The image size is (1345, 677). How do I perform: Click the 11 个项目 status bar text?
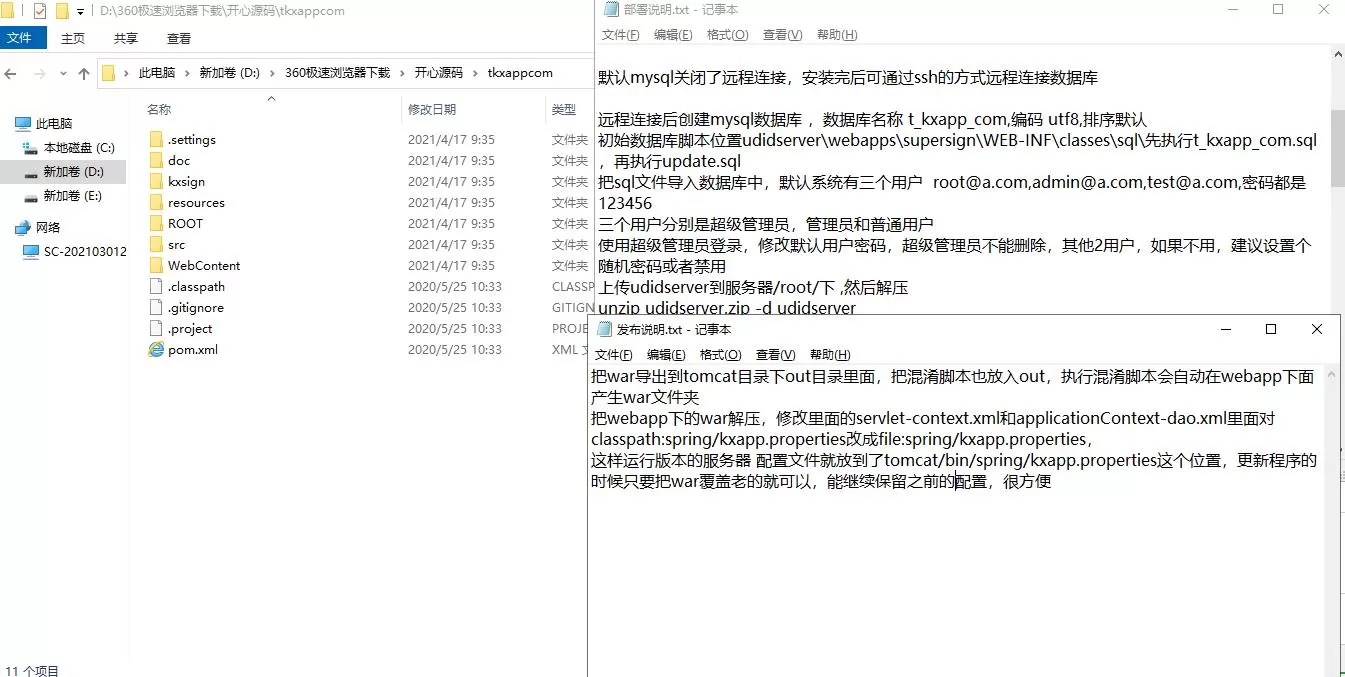pyautogui.click(x=32, y=670)
